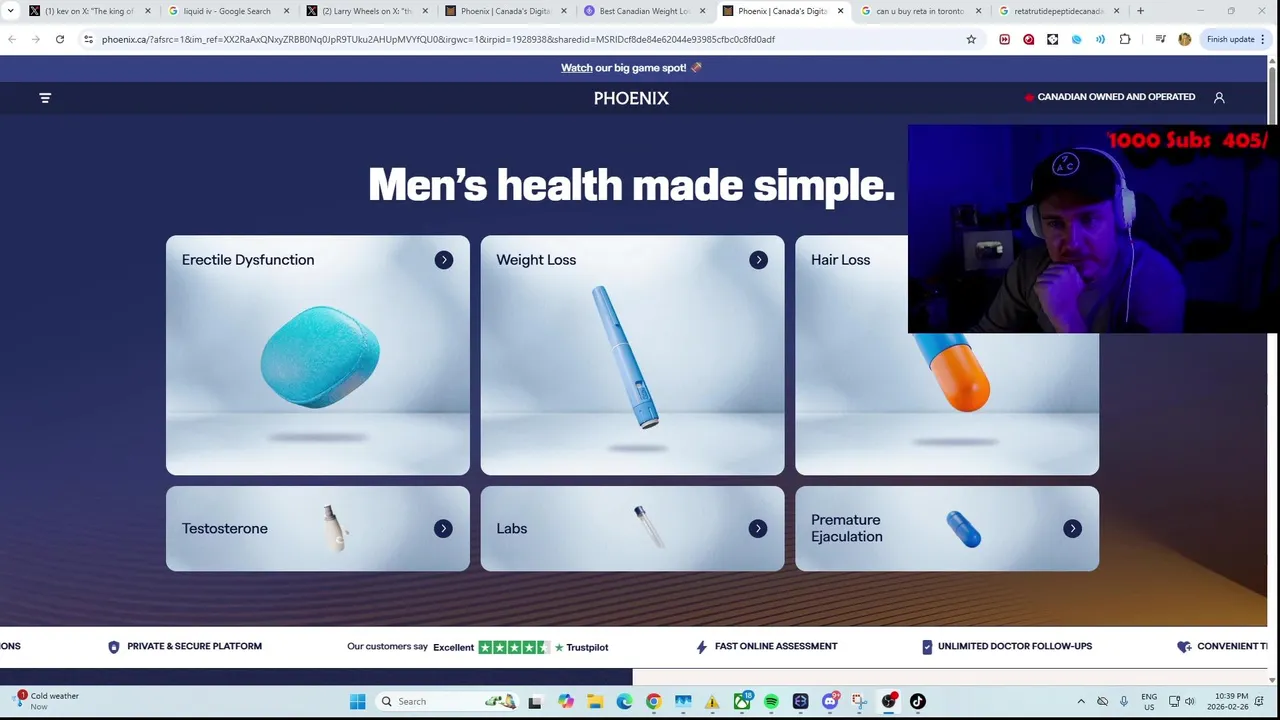1280x720 pixels.
Task: Click the Weight Loss card arrow
Action: coord(758,260)
